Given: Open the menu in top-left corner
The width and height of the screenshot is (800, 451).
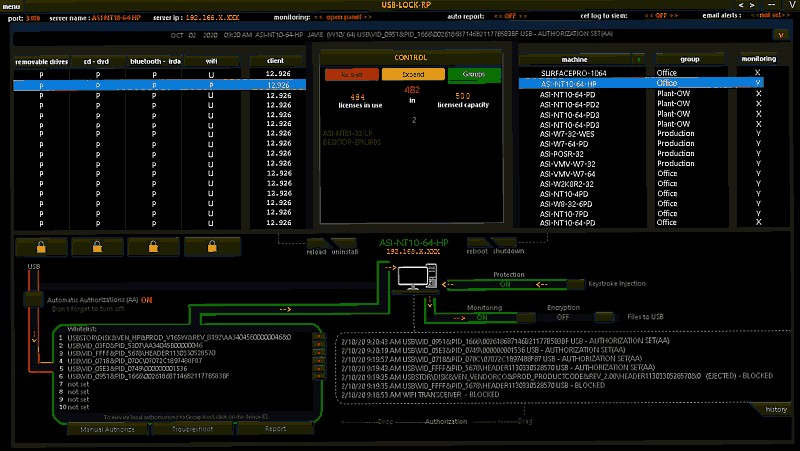Looking at the screenshot, I should (x=12, y=6).
